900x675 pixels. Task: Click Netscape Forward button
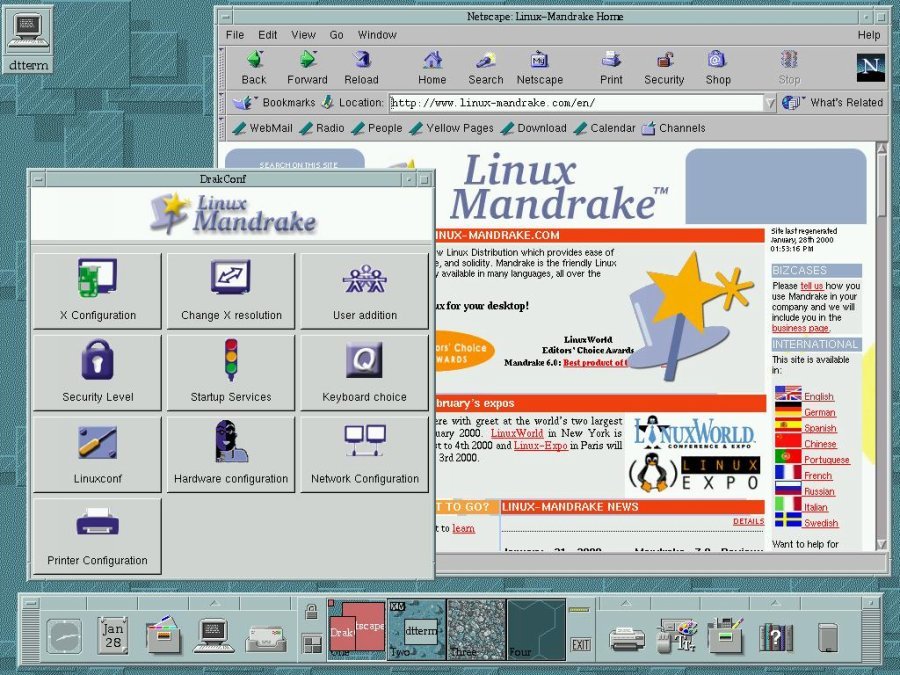coord(307,68)
